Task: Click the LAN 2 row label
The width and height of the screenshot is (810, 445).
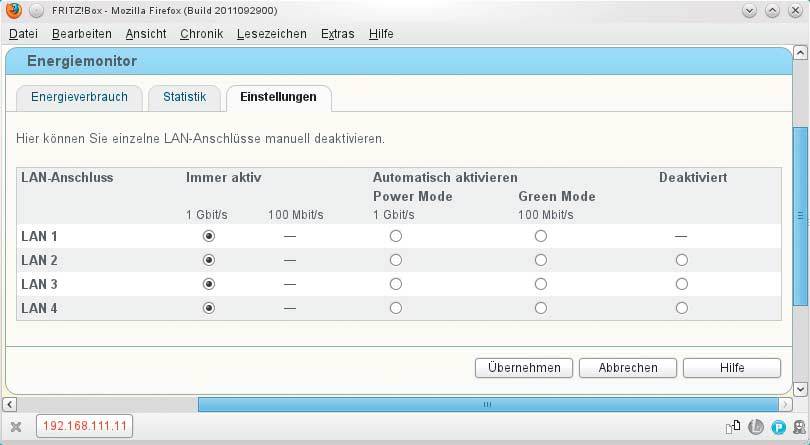Action: click(x=39, y=260)
